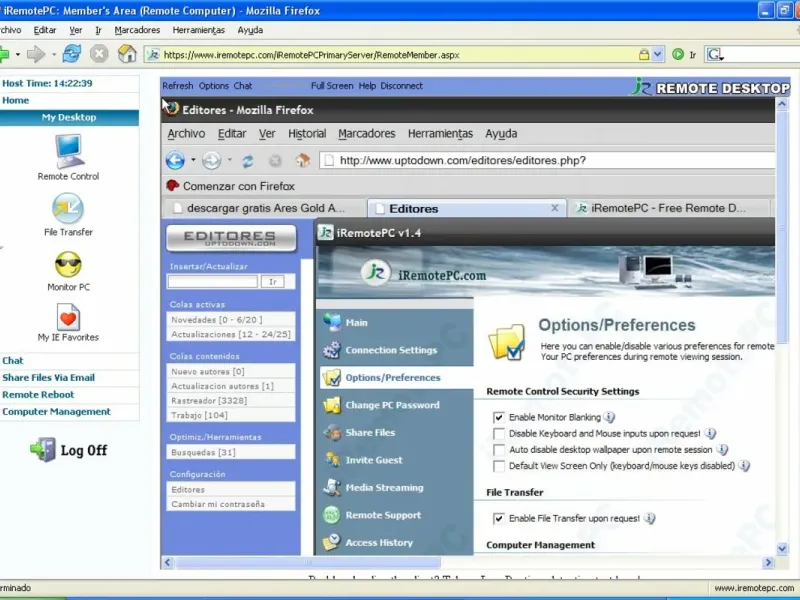This screenshot has width=800, height=600.
Task: Click remote Firefox forward arrow
Action: (211, 161)
